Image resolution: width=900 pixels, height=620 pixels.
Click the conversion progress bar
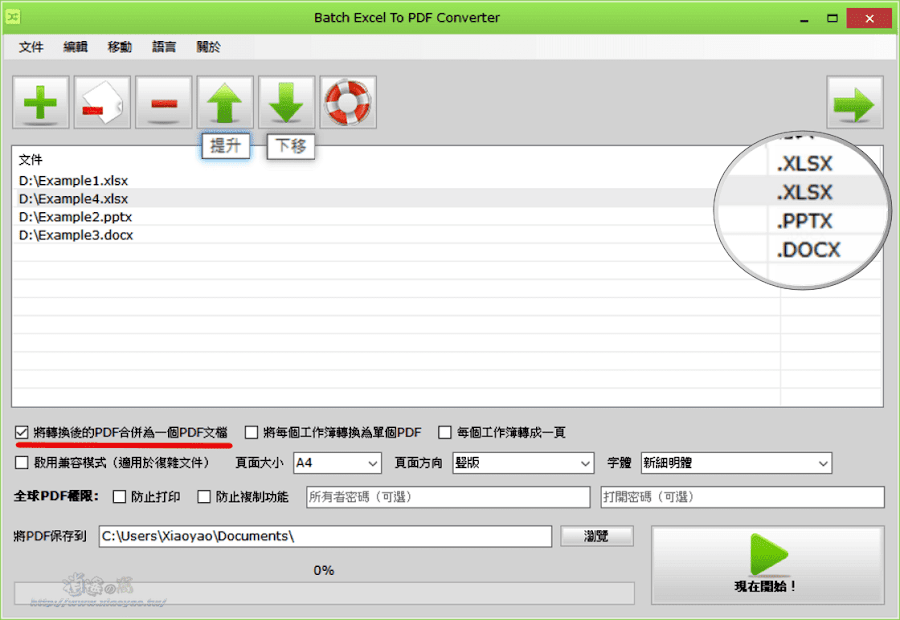(324, 593)
